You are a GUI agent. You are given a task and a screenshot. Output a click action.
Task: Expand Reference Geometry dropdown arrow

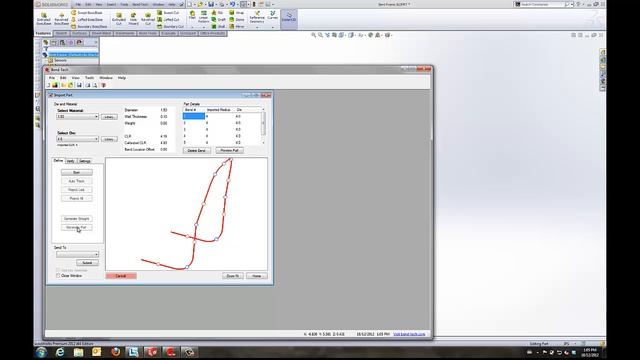click(x=257, y=27)
